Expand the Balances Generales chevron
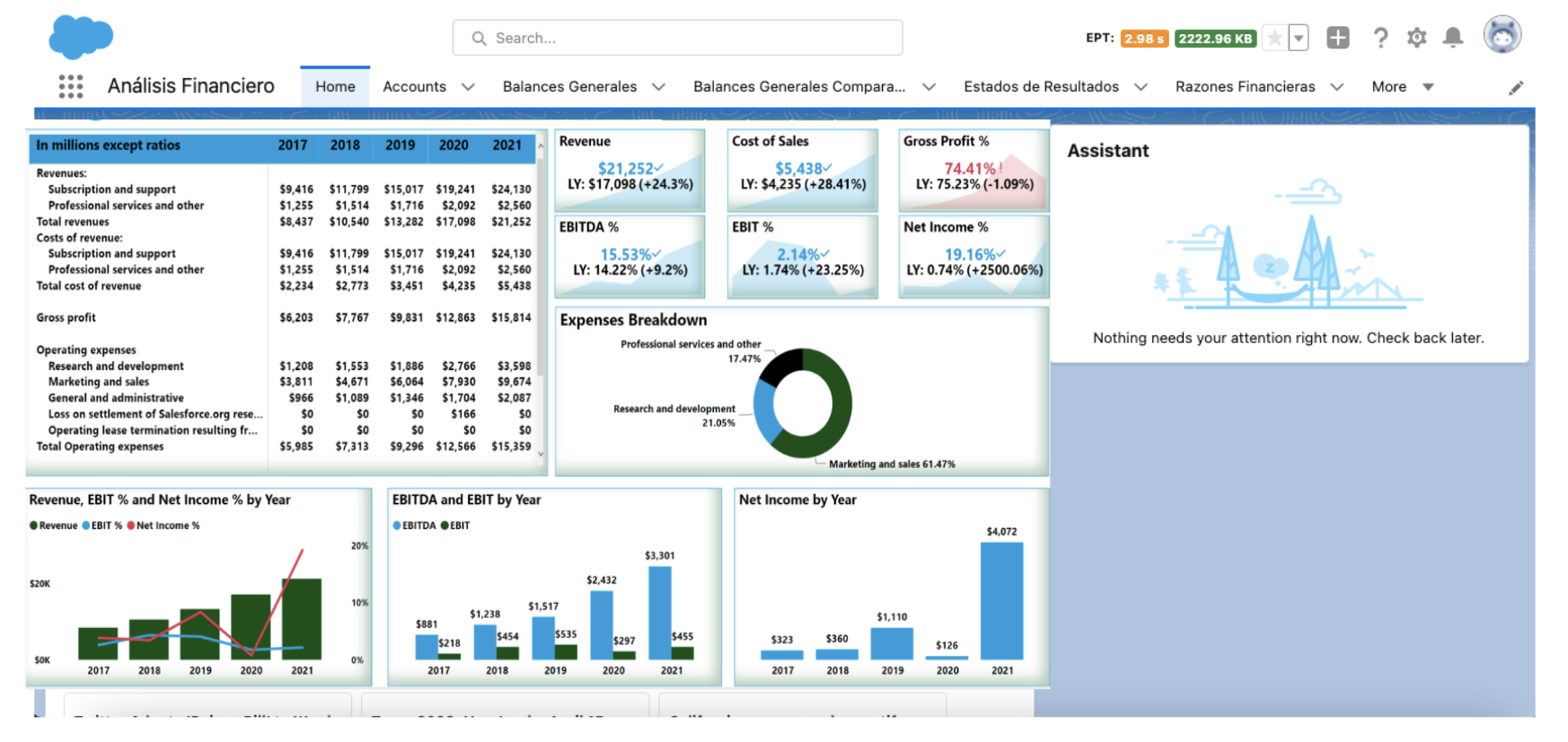This screenshot has width=1568, height=742. 658,87
